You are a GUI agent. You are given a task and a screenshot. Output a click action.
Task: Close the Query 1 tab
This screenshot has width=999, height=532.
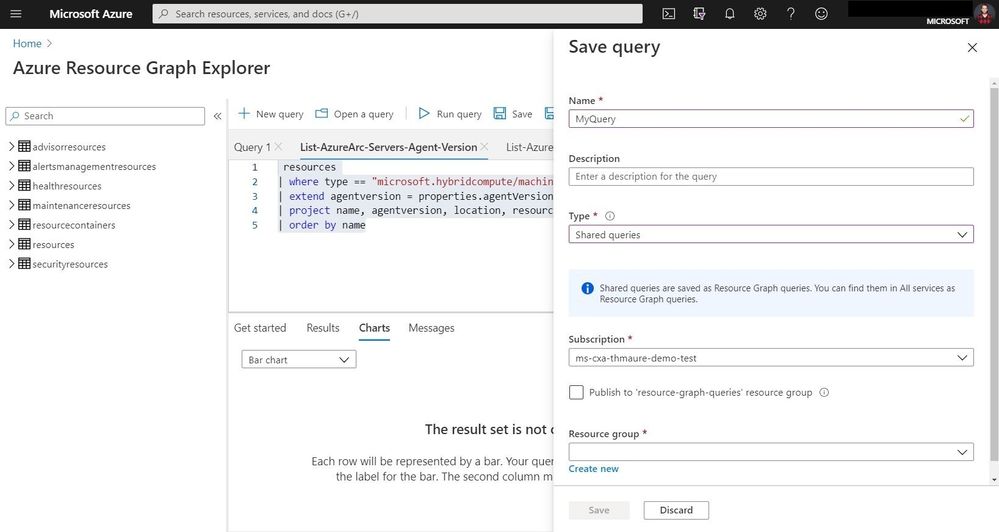pos(278,147)
